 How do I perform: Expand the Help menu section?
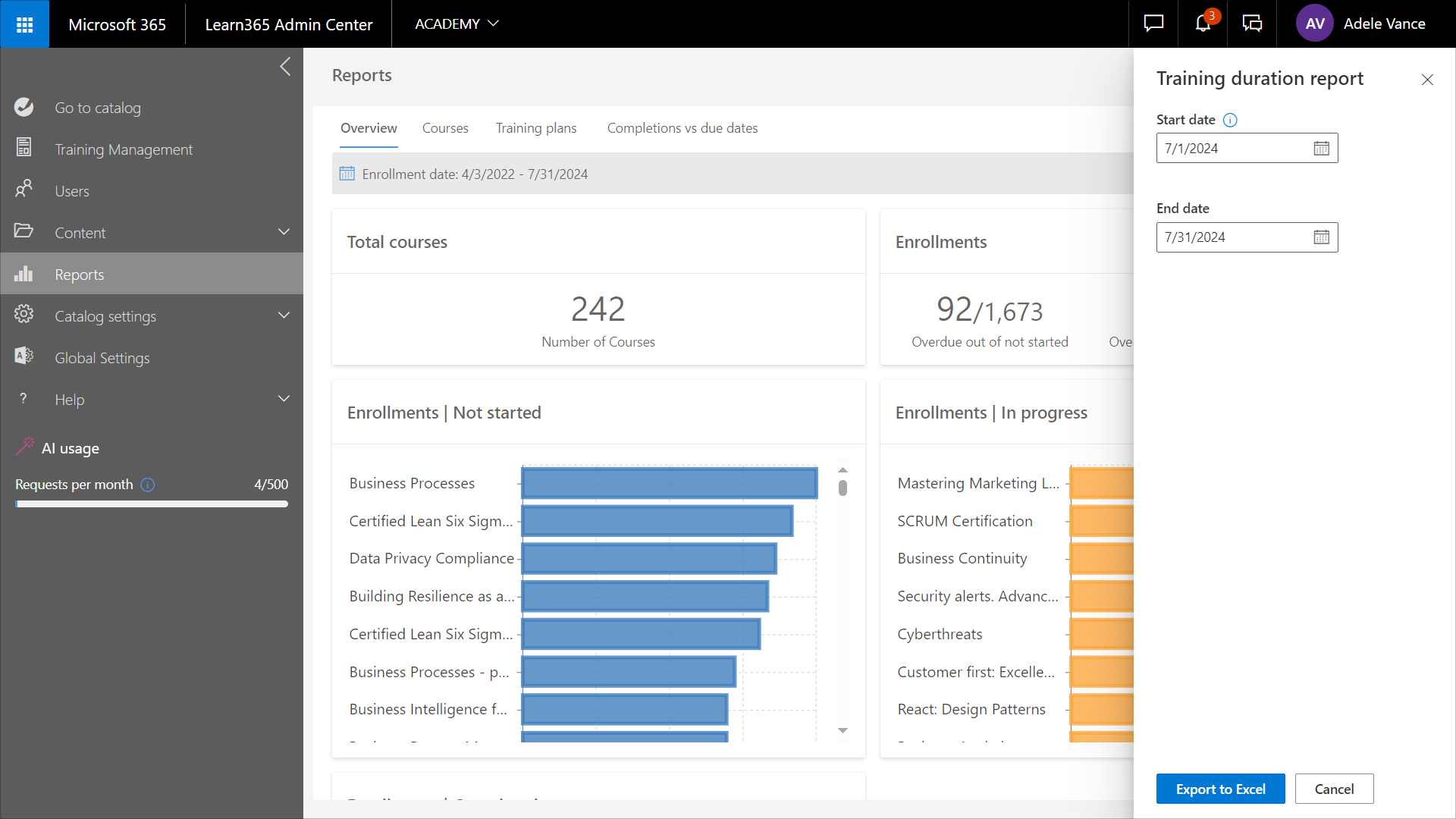(284, 399)
